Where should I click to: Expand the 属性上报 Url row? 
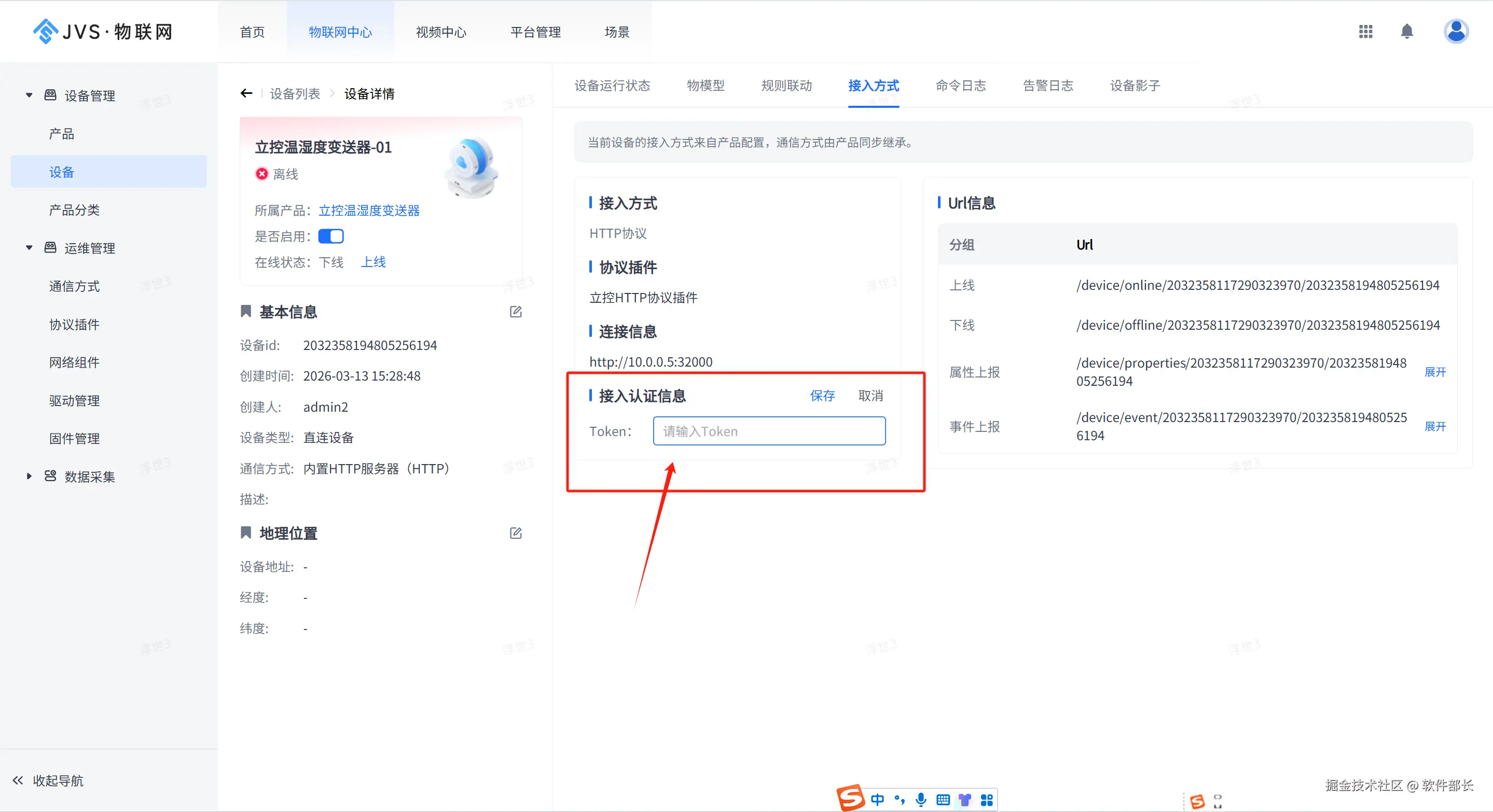click(x=1434, y=372)
